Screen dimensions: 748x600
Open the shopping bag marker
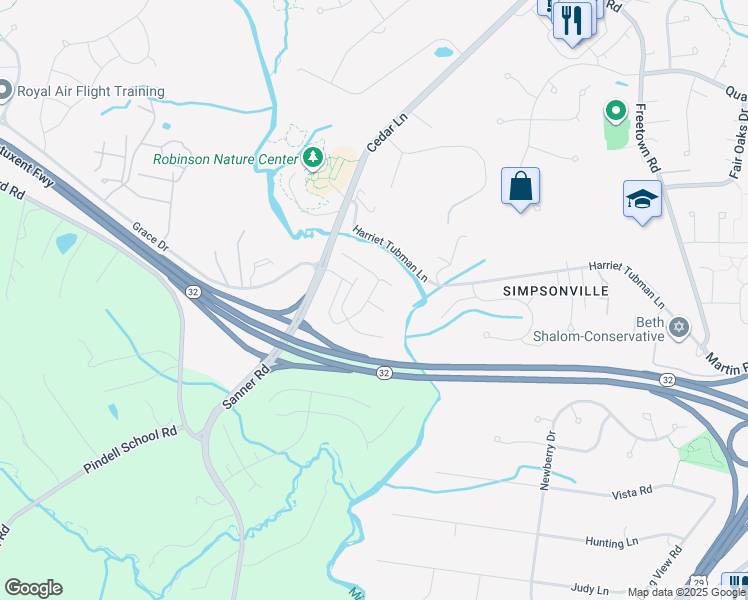point(520,188)
